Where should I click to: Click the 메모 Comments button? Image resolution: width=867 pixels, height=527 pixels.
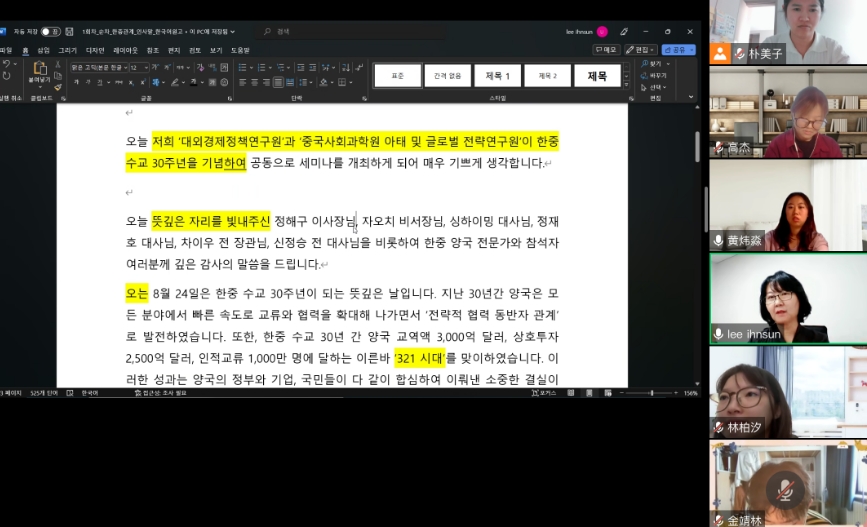pos(606,49)
